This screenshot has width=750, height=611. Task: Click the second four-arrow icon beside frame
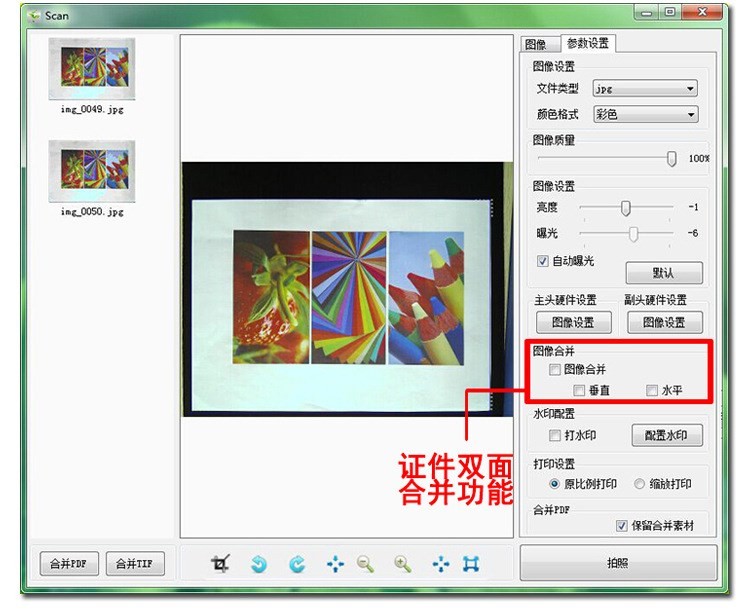pos(441,564)
